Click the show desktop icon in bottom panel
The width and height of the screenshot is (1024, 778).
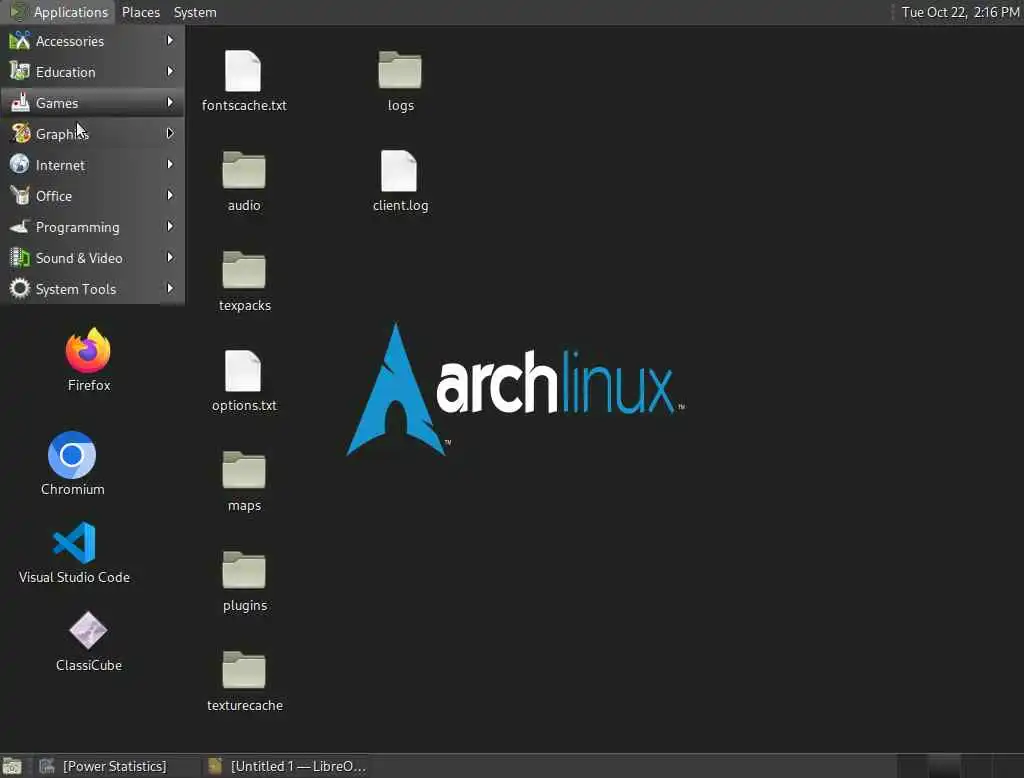pos(12,766)
